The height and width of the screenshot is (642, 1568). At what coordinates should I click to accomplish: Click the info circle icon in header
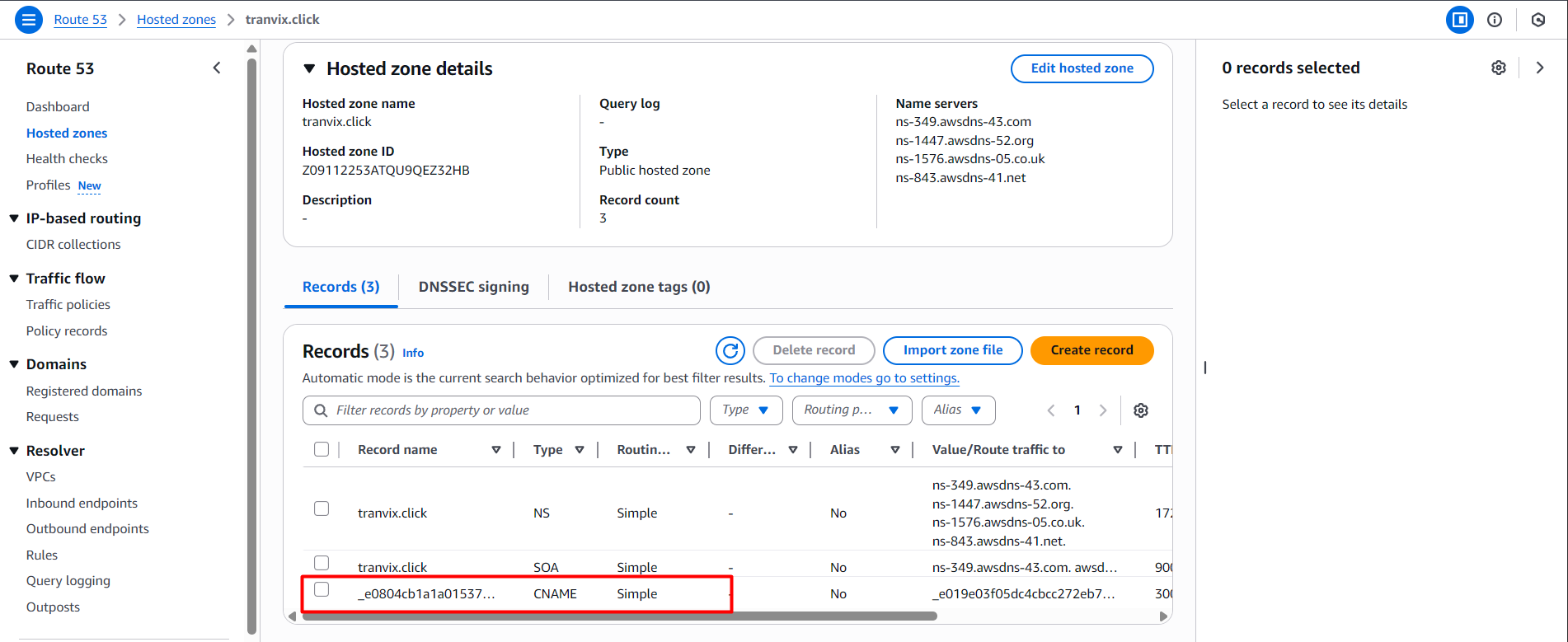coord(1494,20)
